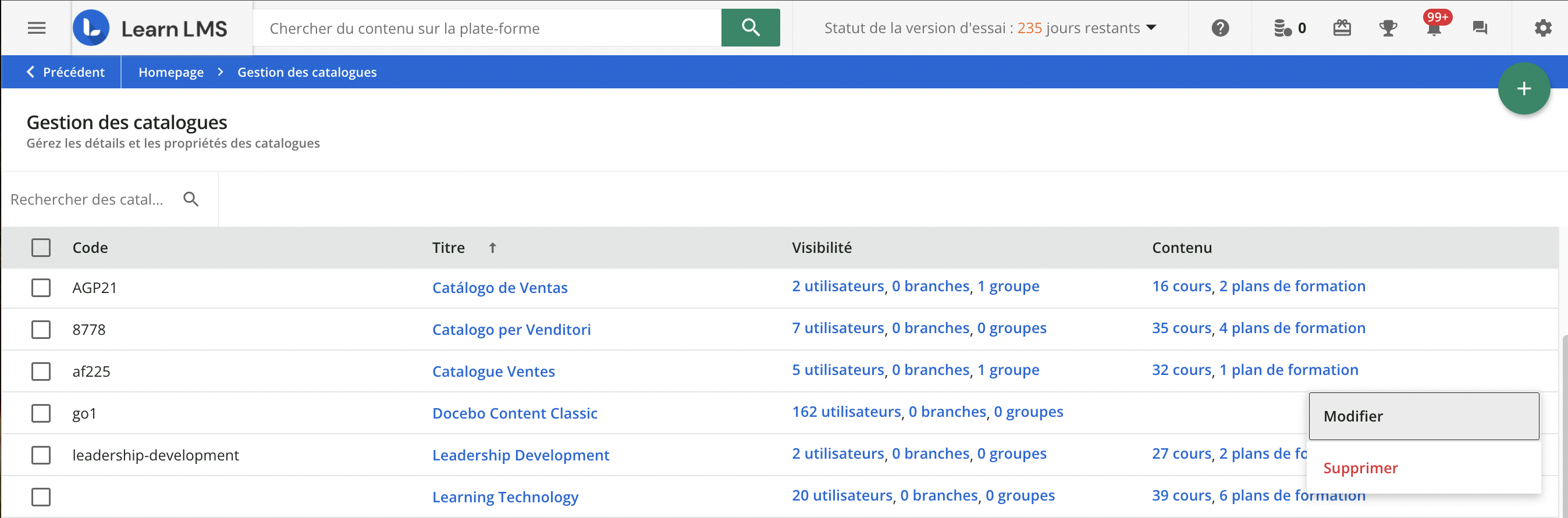1568x518 pixels.
Task: Open the chat messages icon
Action: coord(1480,28)
